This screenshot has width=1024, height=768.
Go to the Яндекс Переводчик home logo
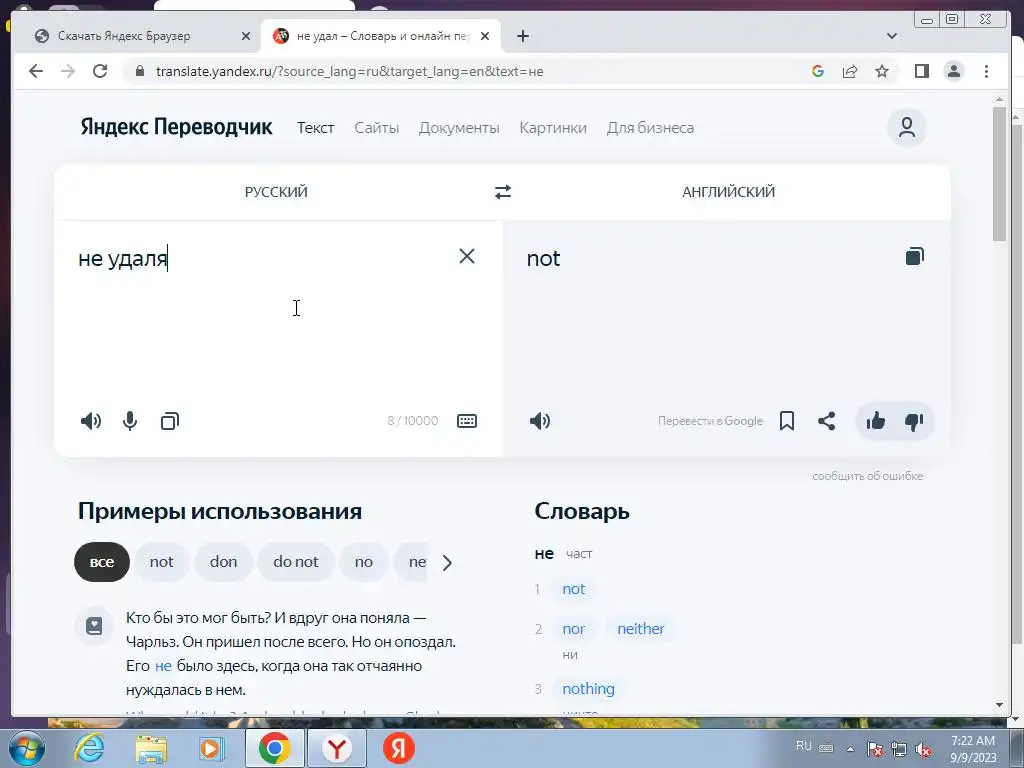[176, 127]
